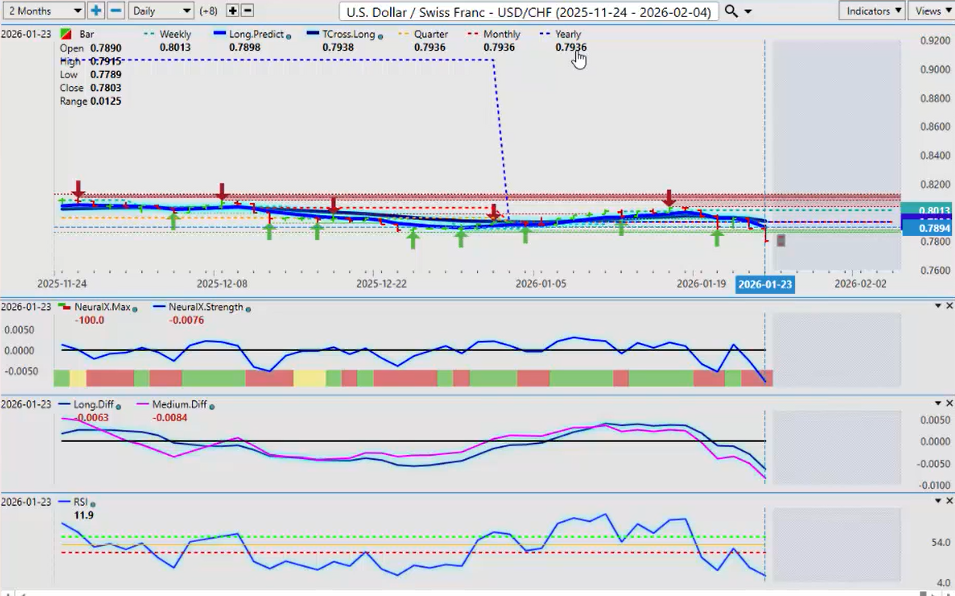The height and width of the screenshot is (596, 955).
Task: Toggle the NeuralX.Strength legend entry
Action: pos(199,307)
